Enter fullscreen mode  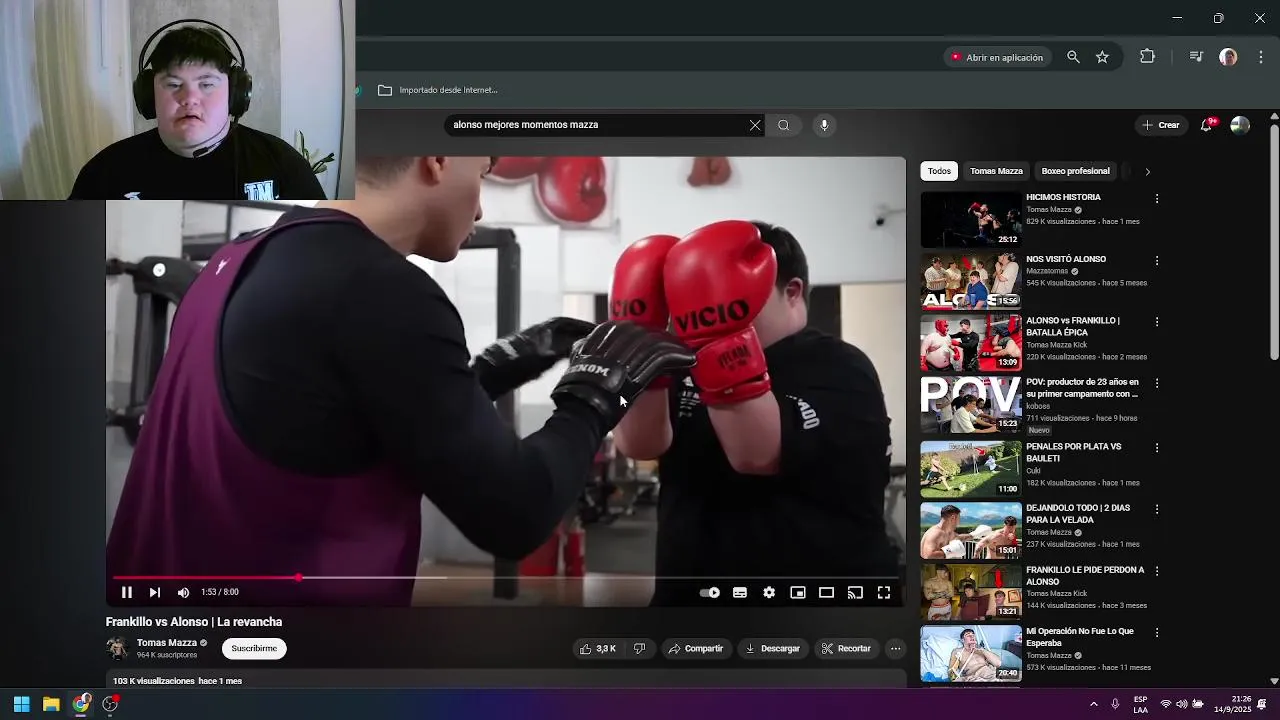tap(884, 592)
